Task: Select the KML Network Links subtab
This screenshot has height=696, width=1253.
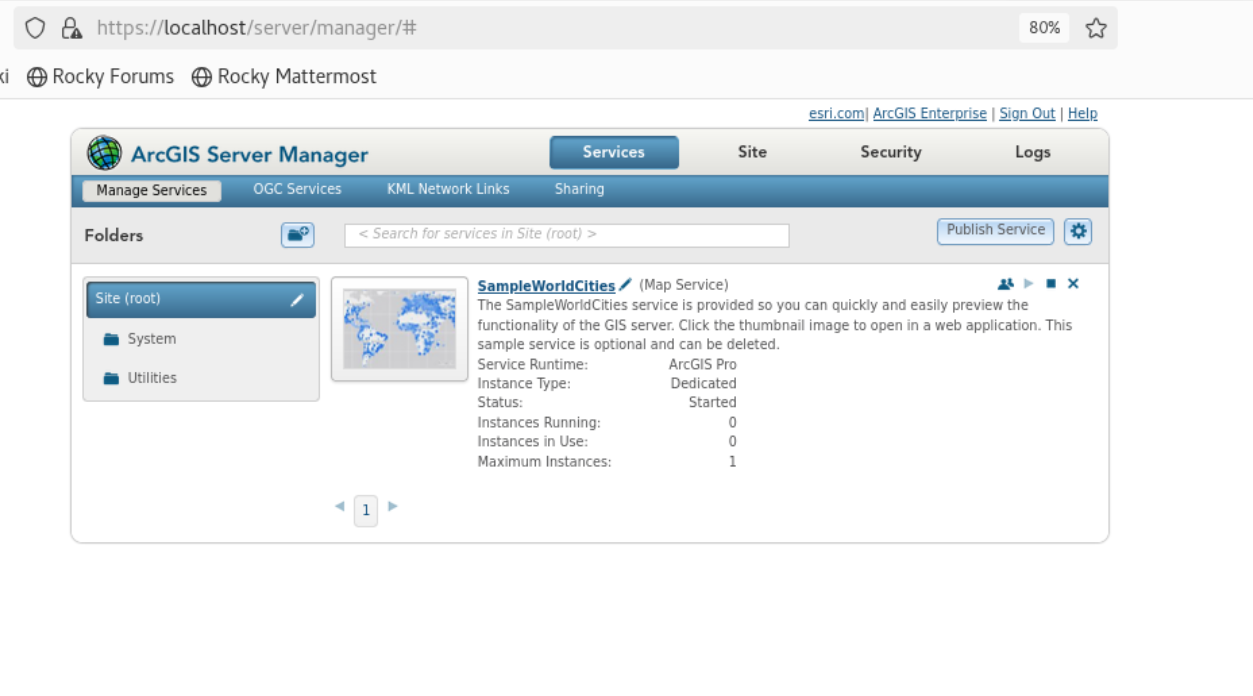Action: 448,189
